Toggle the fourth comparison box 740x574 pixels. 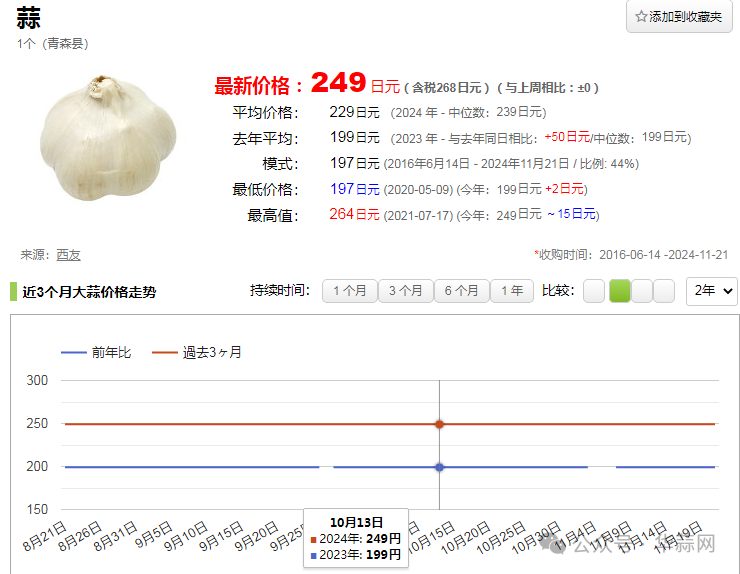[664, 291]
